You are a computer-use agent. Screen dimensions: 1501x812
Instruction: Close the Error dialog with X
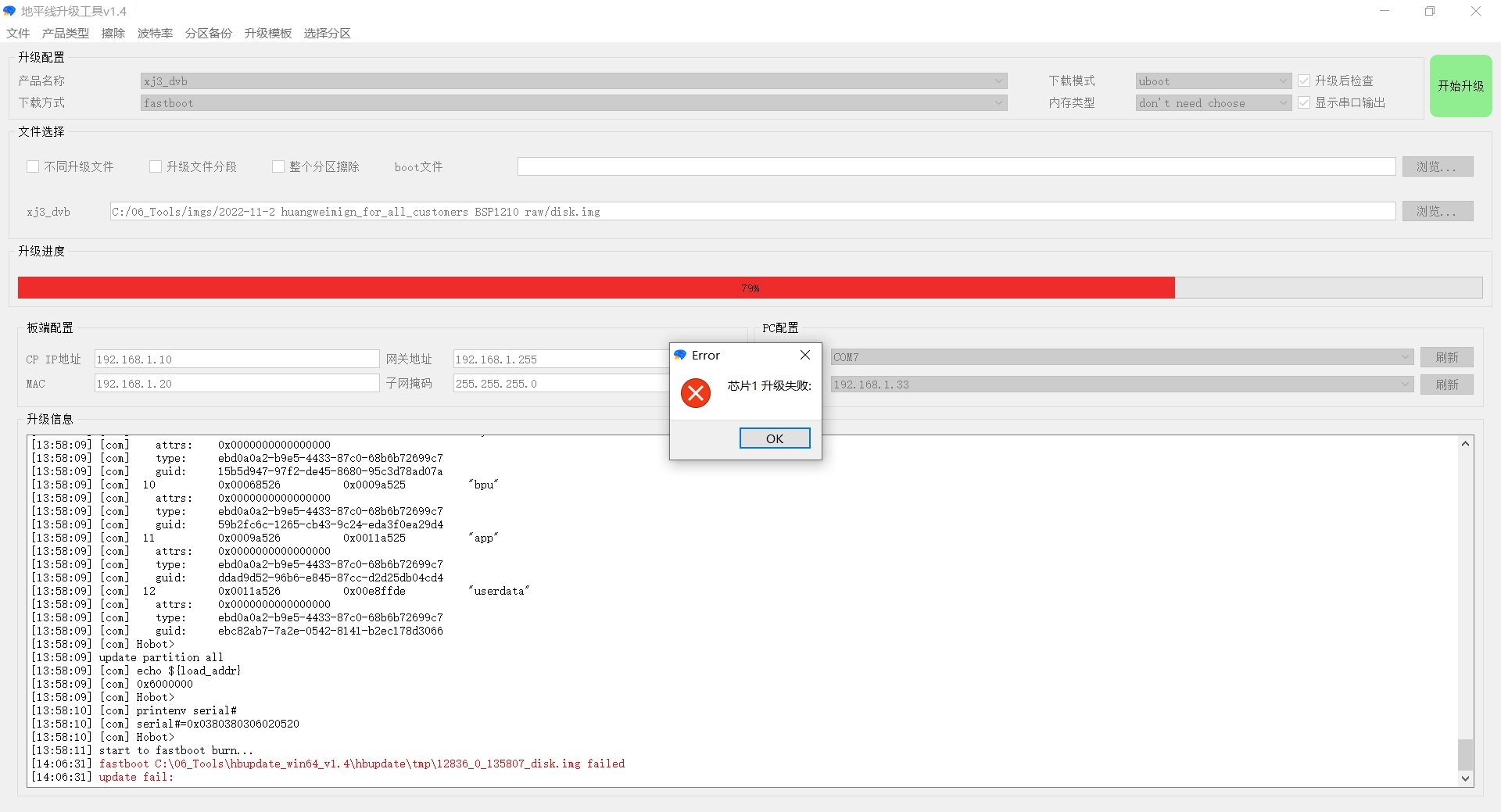(804, 355)
